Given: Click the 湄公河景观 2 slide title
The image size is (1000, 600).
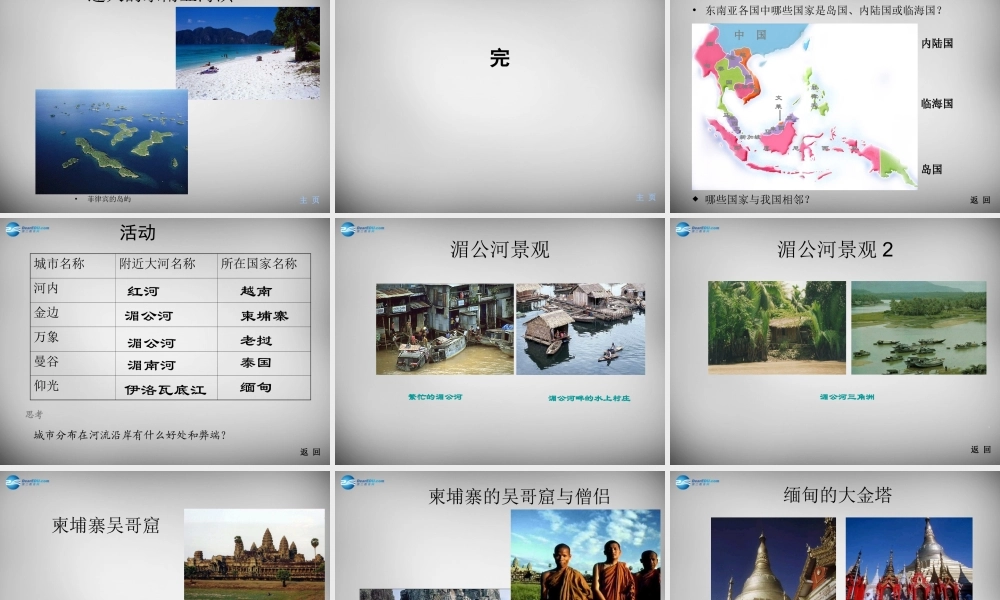Looking at the screenshot, I should coord(835,249).
